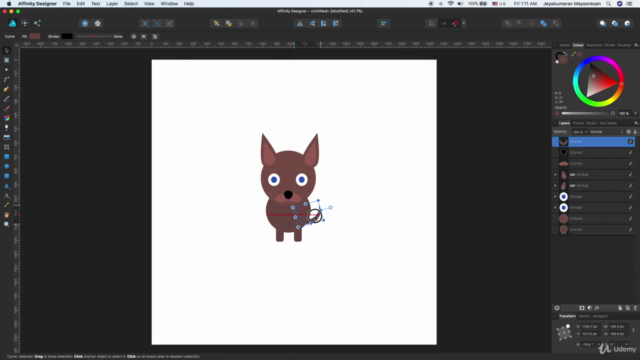Switch to Export persona

coord(37,23)
